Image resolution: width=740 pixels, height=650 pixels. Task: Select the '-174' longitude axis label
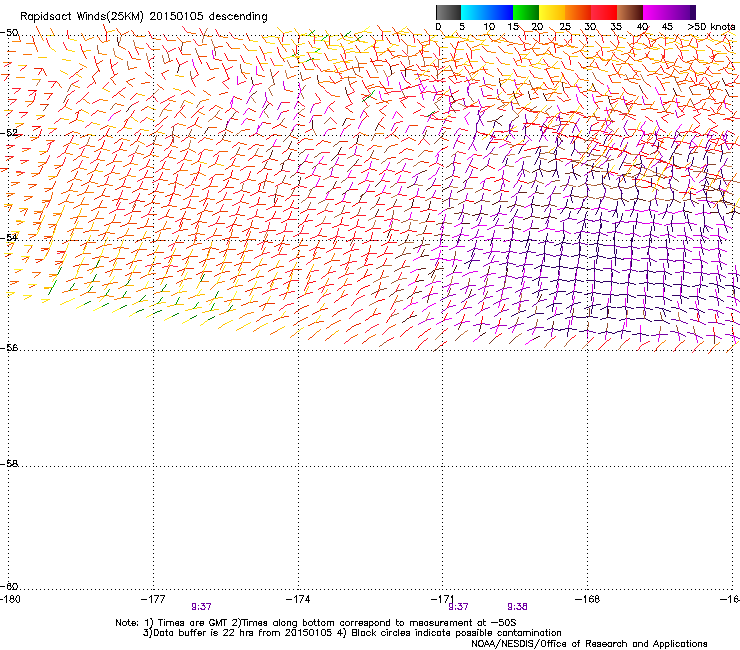[298, 599]
